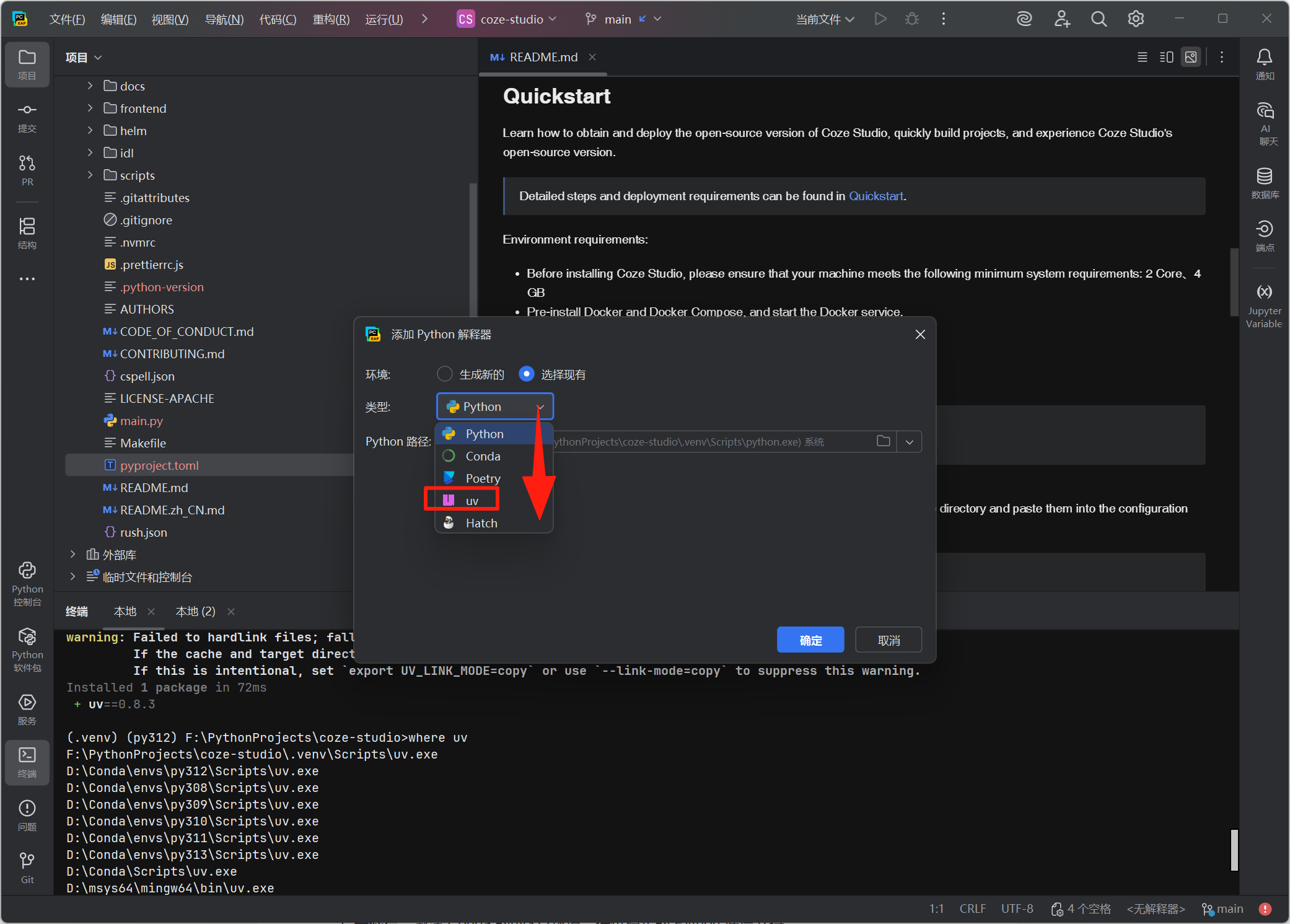Open the 导航(N) menu
Image resolution: width=1290 pixels, height=924 pixels.
point(224,19)
